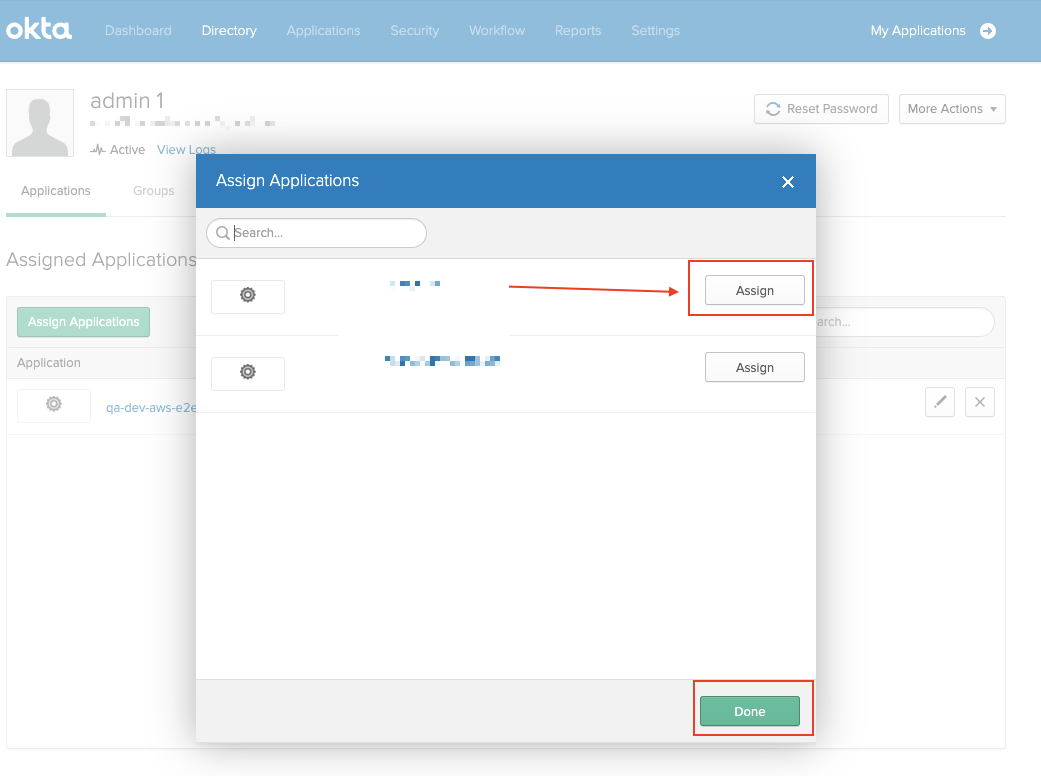Click the Okta logo
1041x776 pixels.
[x=39, y=30]
